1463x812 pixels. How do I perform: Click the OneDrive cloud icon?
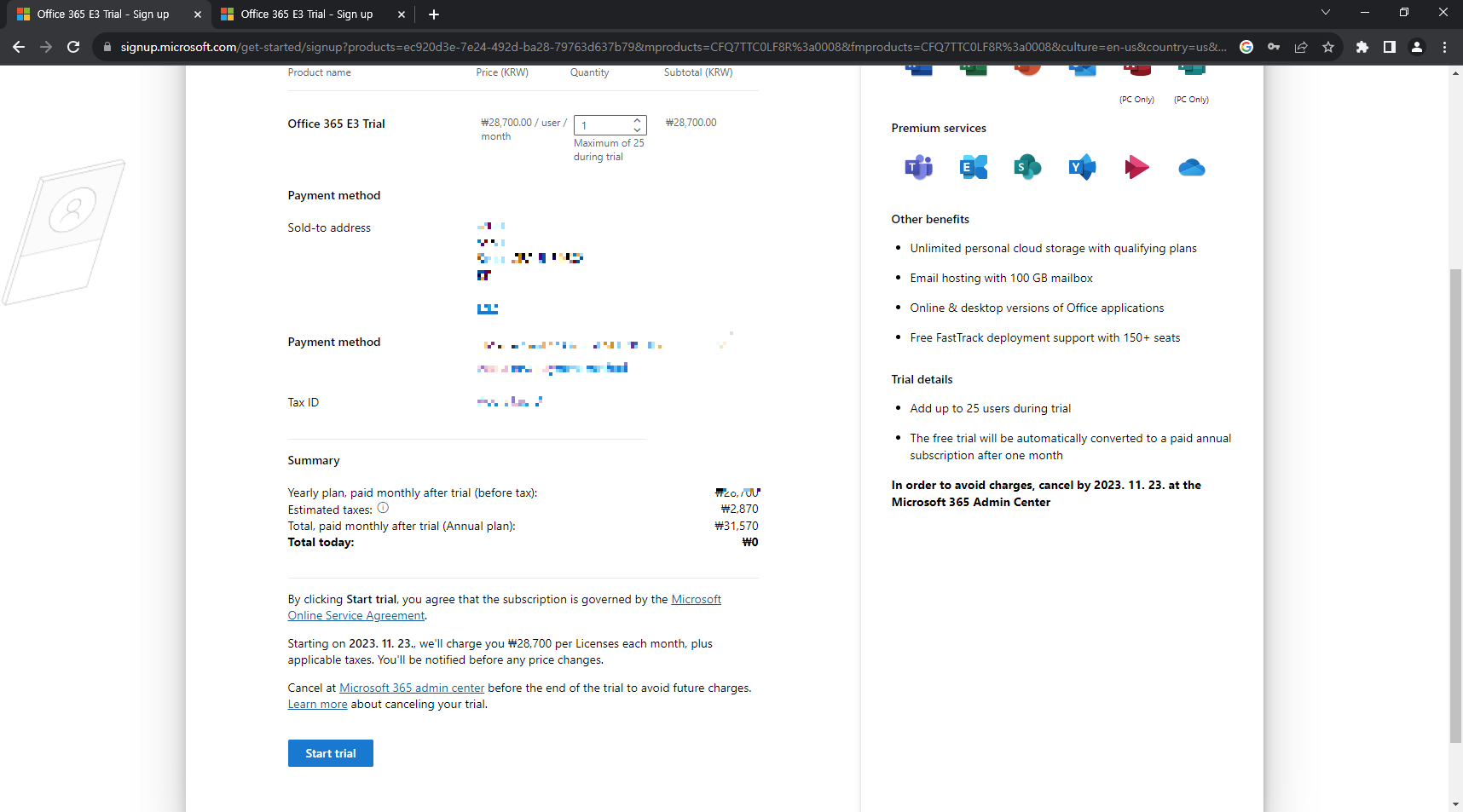(x=1192, y=168)
